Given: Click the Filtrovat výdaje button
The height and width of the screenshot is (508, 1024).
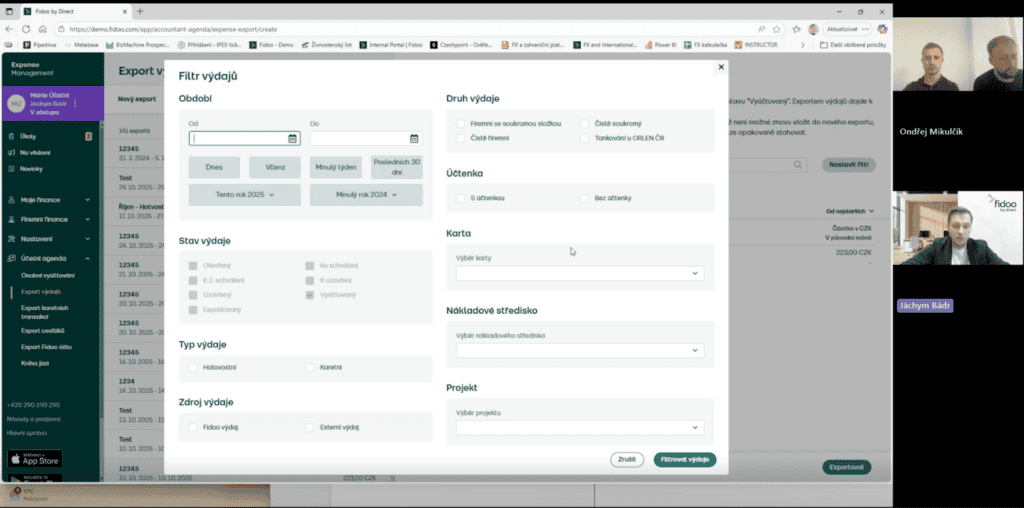Looking at the screenshot, I should pos(685,460).
